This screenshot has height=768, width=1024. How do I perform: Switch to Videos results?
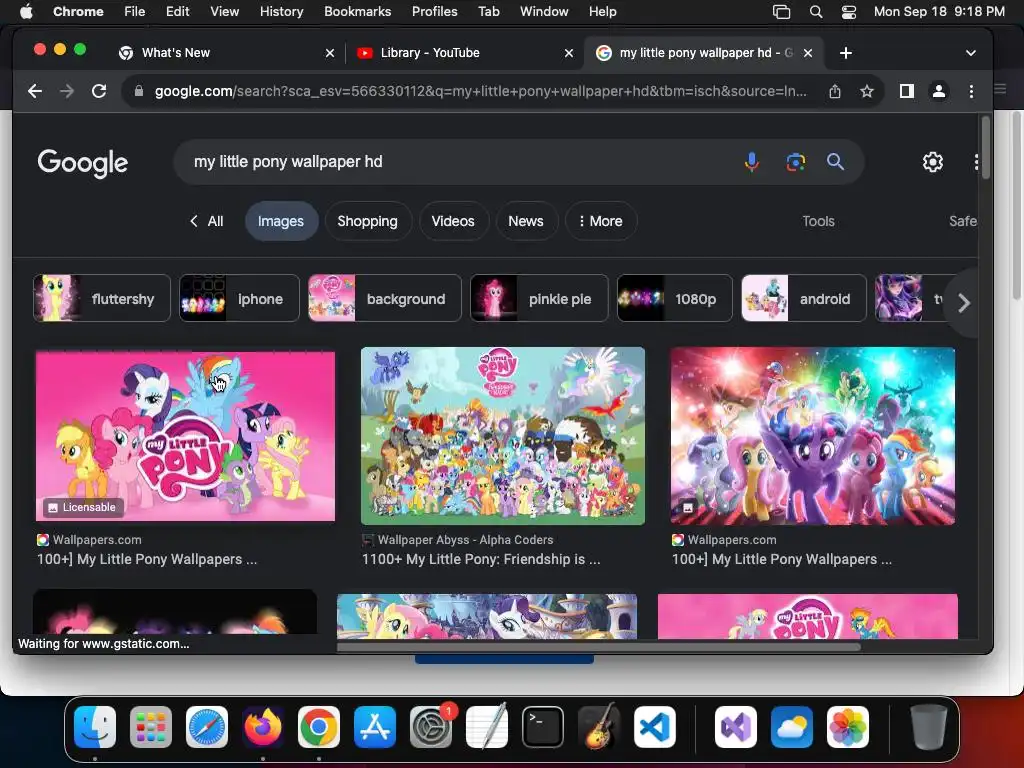(x=453, y=221)
